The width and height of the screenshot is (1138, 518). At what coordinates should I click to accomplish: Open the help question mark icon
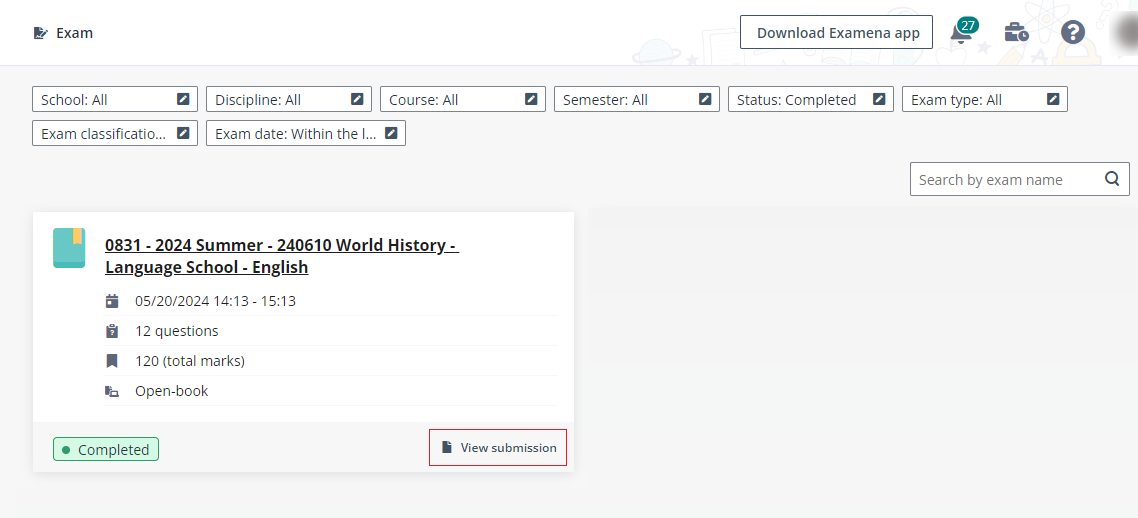(x=1073, y=33)
